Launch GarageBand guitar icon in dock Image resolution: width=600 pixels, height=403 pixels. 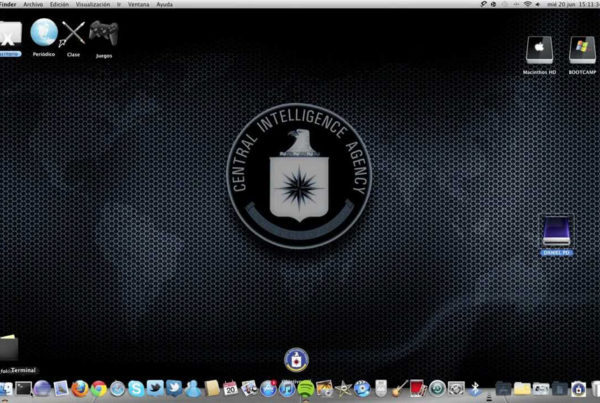(x=399, y=389)
